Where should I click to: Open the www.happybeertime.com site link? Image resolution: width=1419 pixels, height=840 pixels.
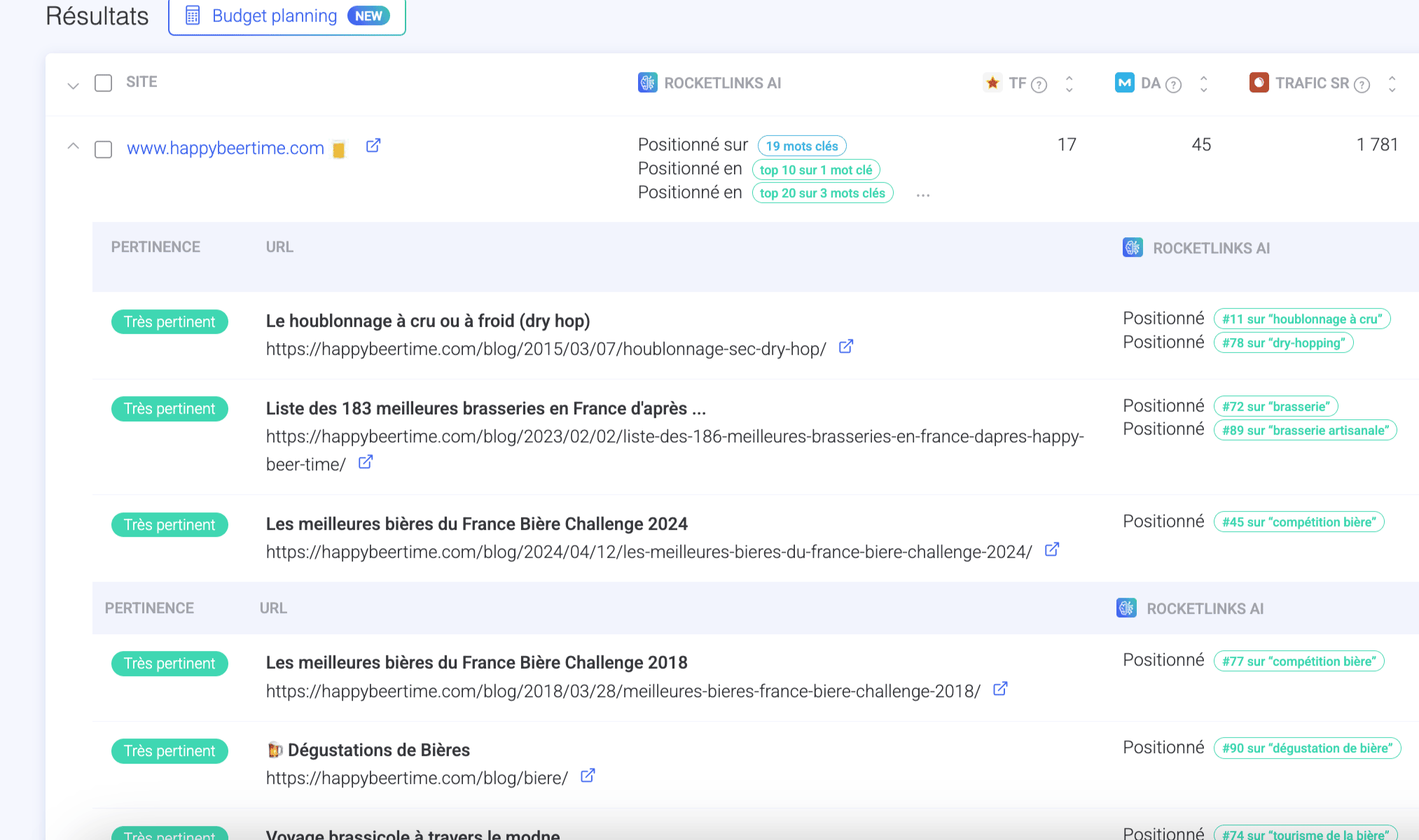click(x=226, y=148)
